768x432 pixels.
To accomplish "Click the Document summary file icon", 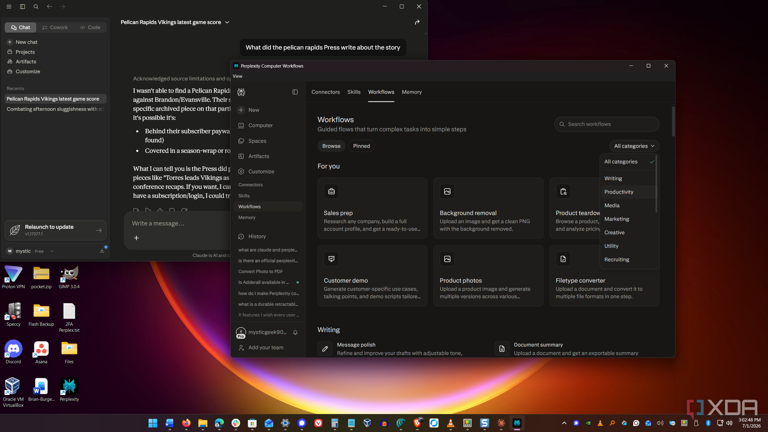I will (502, 349).
